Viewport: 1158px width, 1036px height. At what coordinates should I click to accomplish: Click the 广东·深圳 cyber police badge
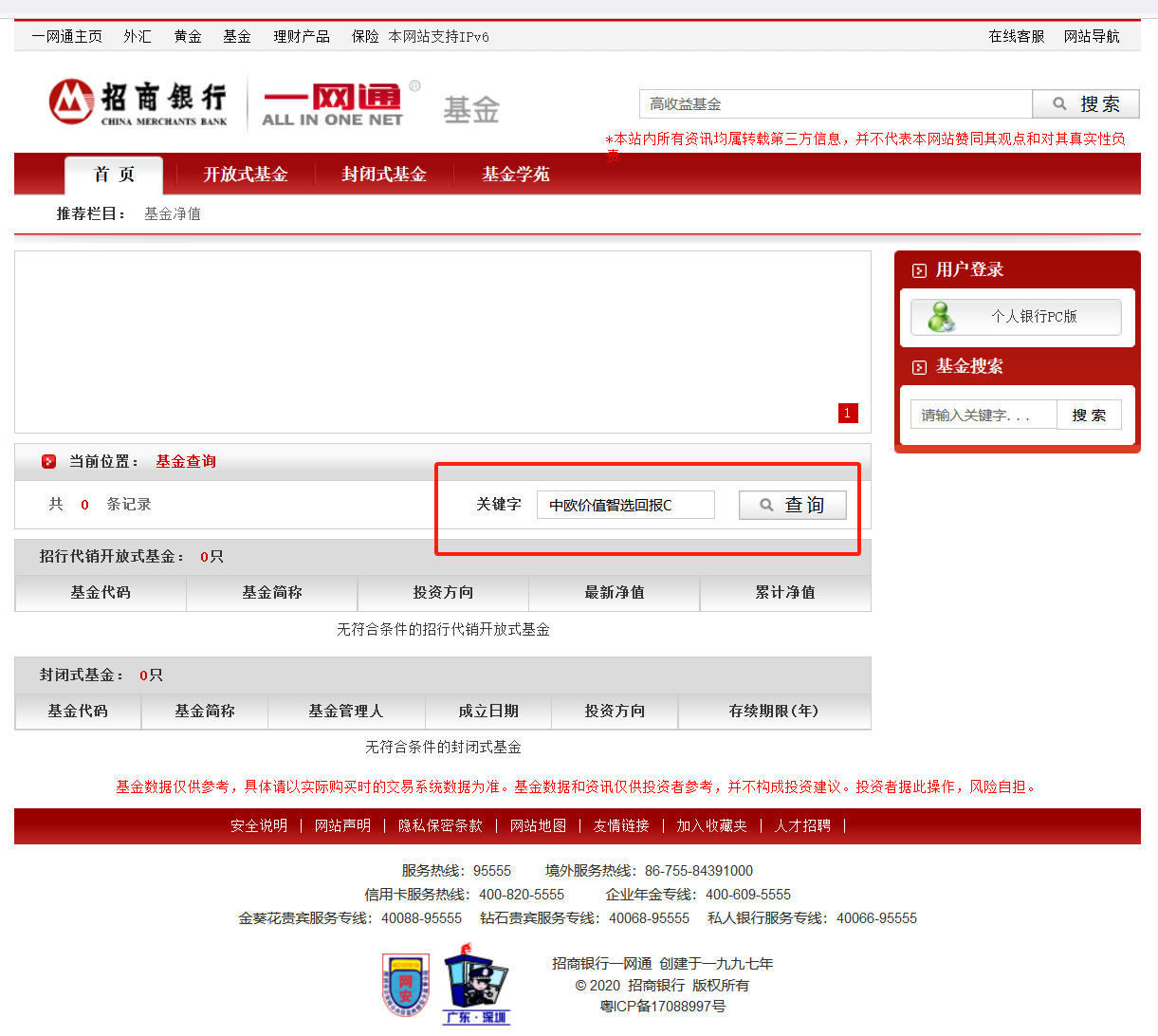point(476,985)
